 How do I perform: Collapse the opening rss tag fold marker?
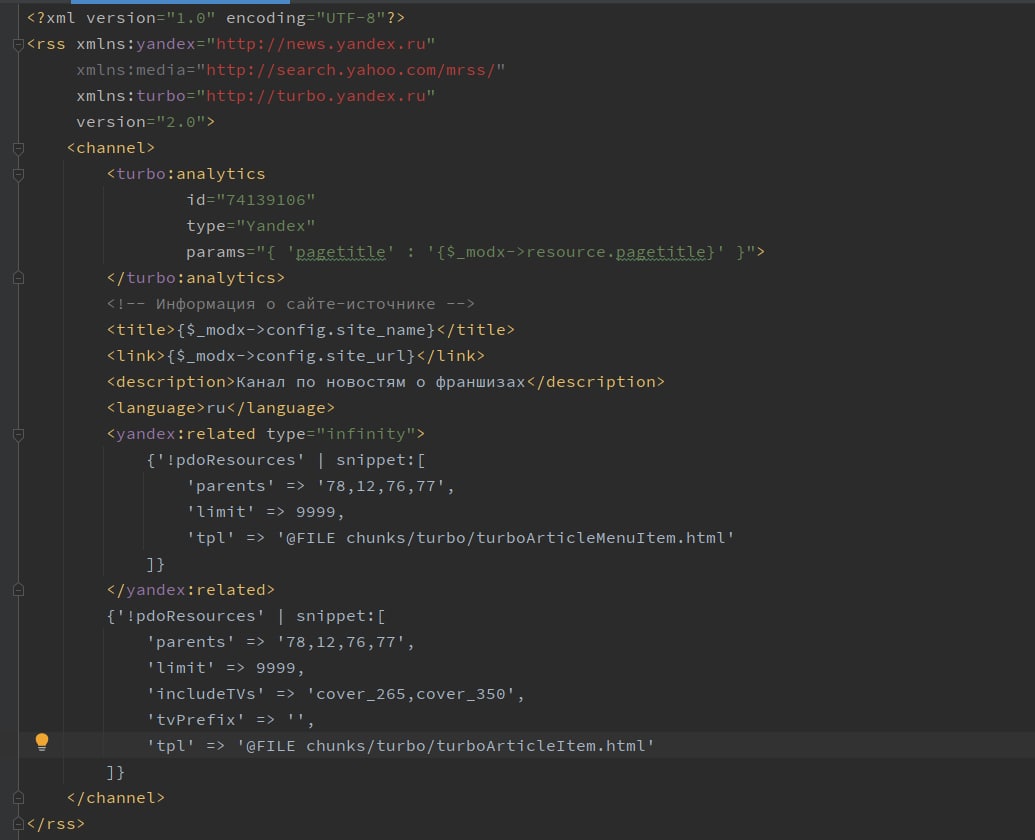pos(18,44)
